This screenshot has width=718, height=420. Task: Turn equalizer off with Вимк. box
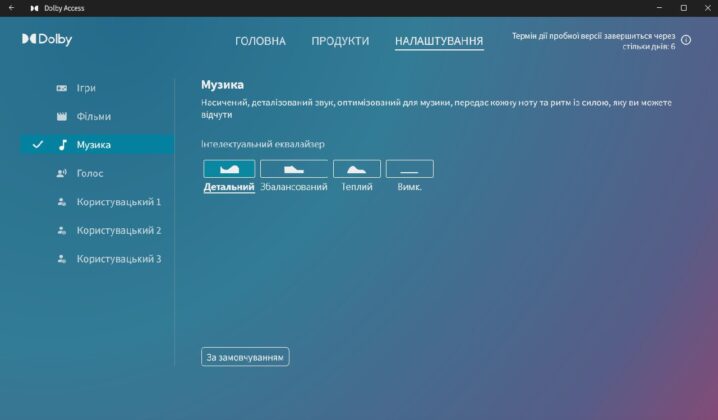(x=409, y=169)
